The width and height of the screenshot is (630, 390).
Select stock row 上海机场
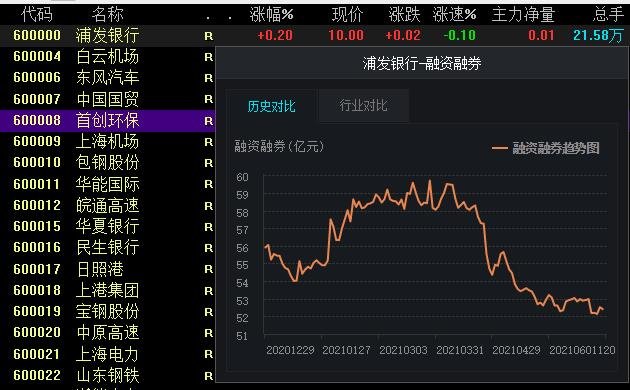[x=107, y=141]
